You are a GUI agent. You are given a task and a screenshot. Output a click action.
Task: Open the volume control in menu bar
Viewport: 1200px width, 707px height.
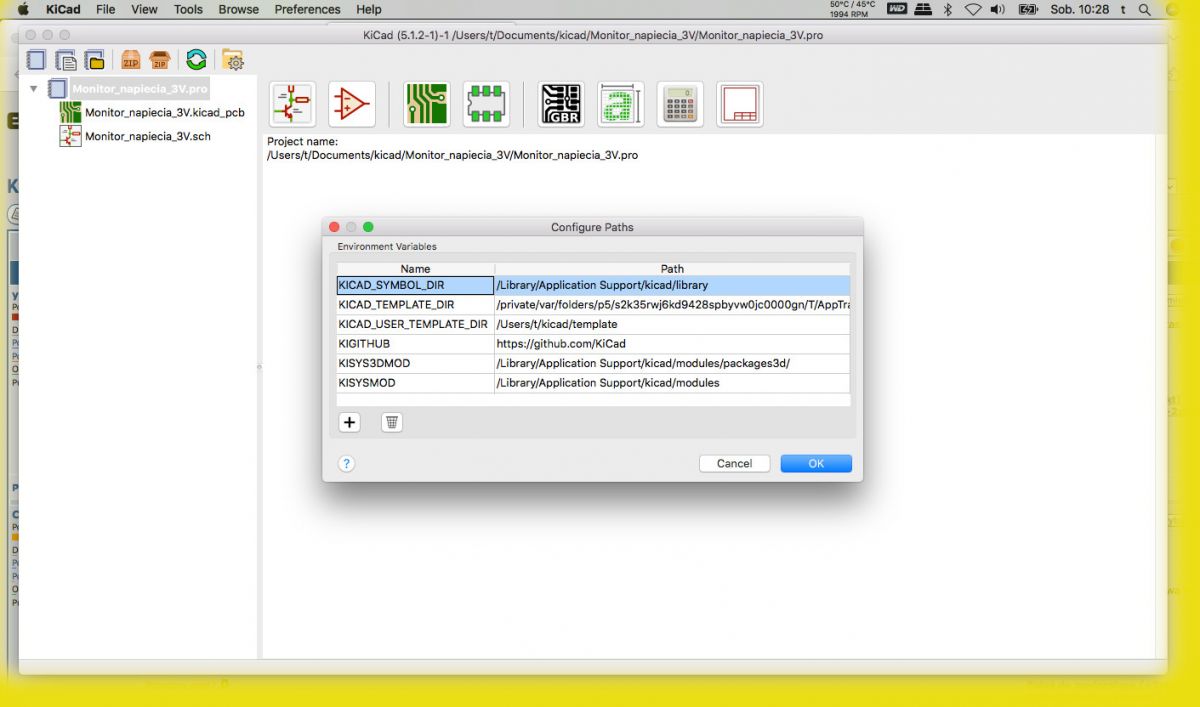(998, 9)
